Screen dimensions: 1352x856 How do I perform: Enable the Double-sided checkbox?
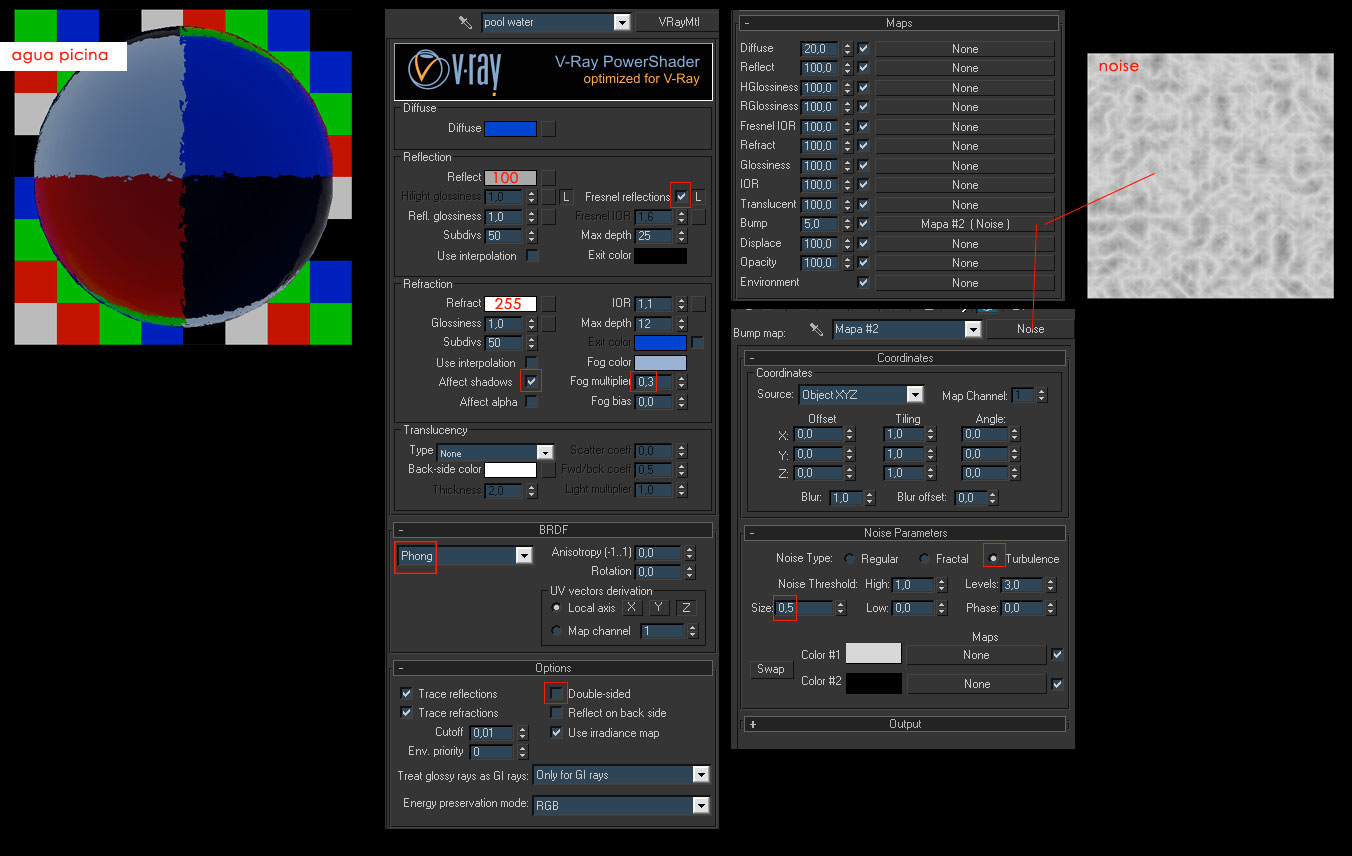[556, 694]
